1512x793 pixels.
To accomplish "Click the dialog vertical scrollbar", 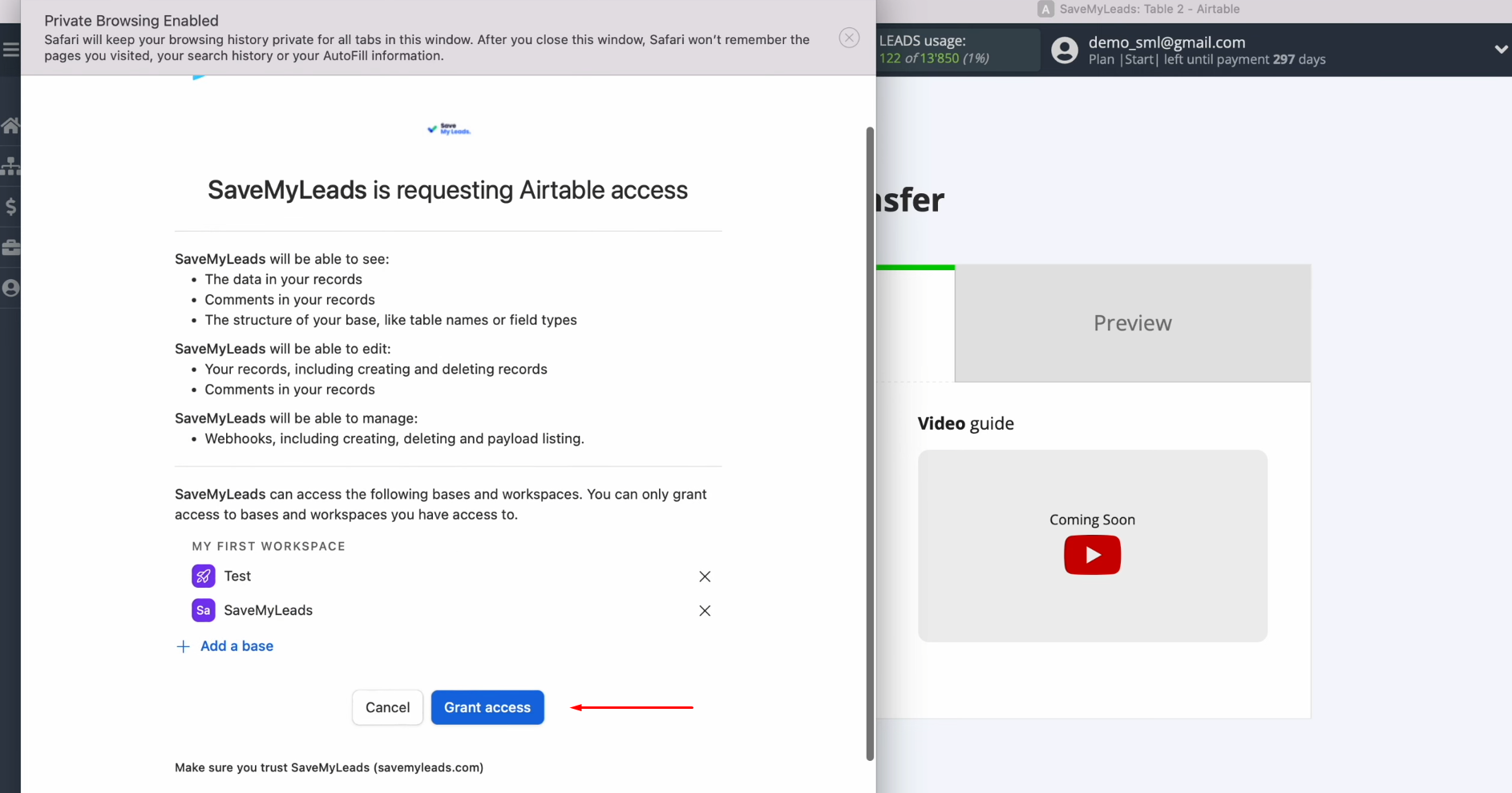I will click(x=870, y=443).
